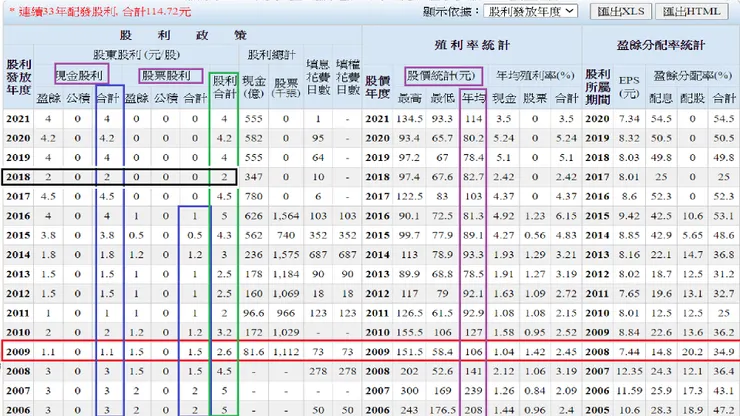This screenshot has height=416, width=740.
Task: Click average price value 239
Action: click(473, 391)
